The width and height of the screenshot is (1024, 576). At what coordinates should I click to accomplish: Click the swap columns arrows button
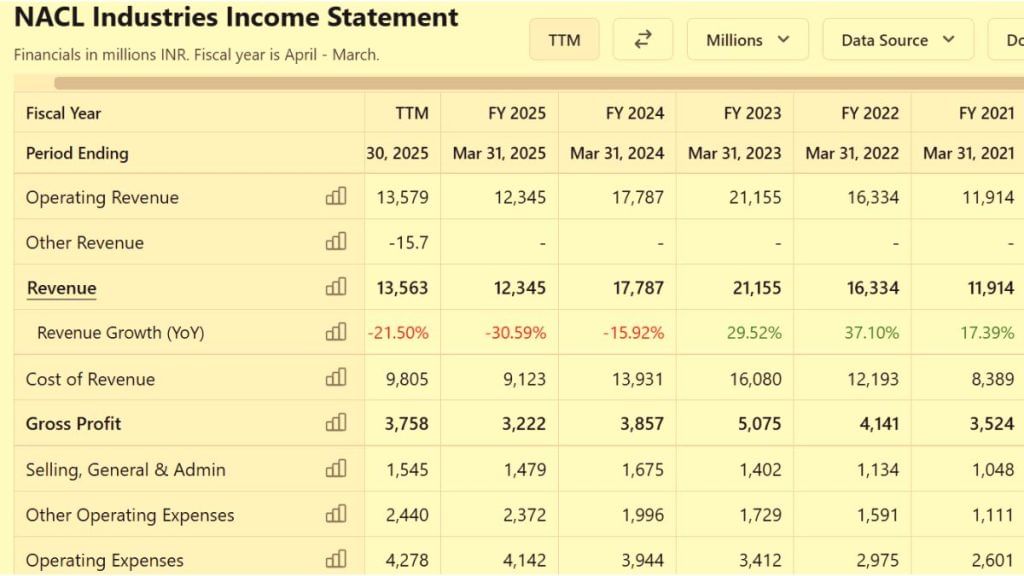tap(643, 40)
